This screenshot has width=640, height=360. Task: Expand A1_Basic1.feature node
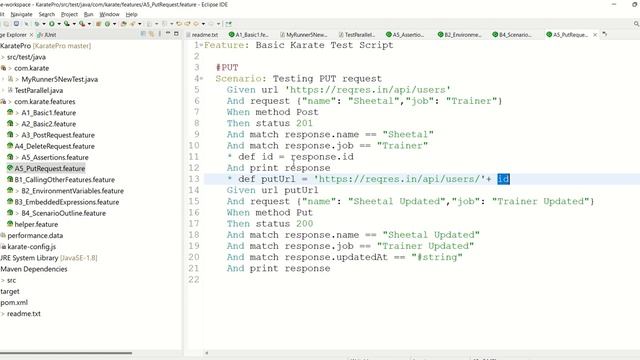pyautogui.click(x=17, y=113)
